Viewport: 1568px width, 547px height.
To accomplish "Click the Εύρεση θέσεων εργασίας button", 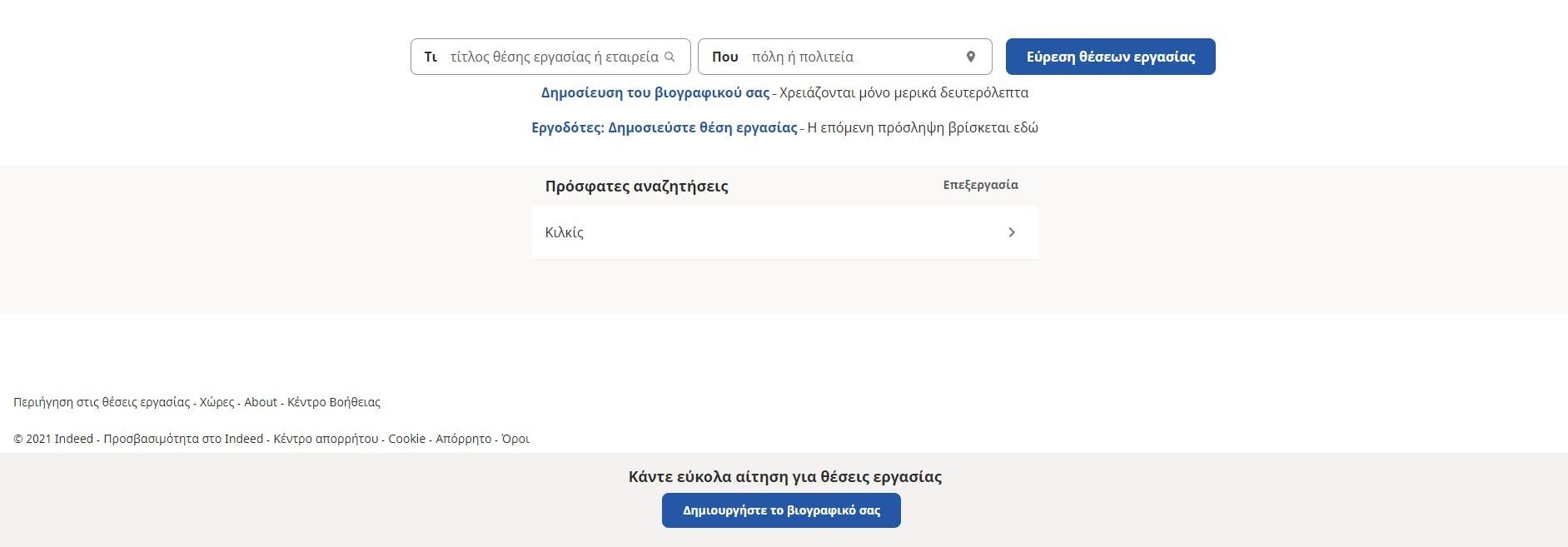I will (1109, 57).
